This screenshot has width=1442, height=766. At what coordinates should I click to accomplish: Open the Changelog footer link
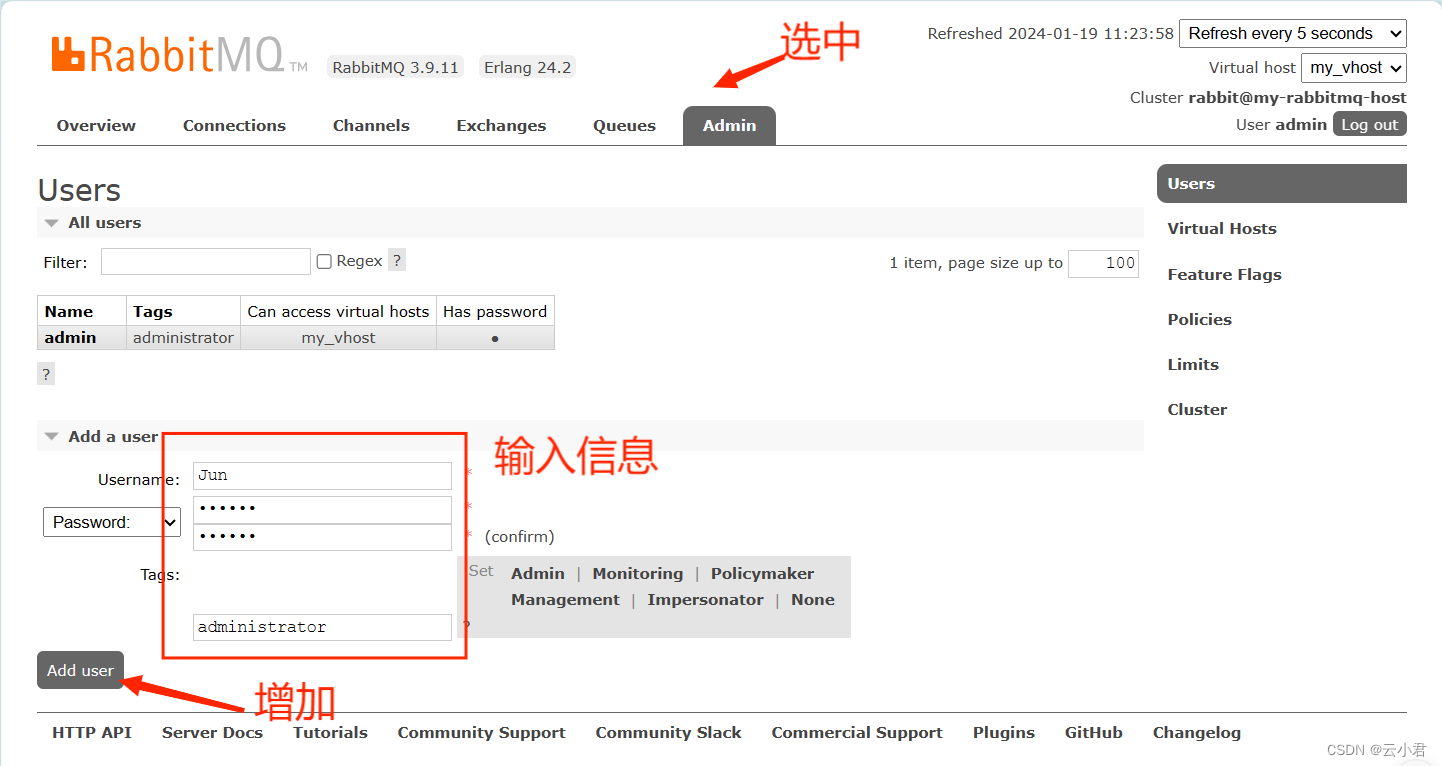tap(1196, 732)
